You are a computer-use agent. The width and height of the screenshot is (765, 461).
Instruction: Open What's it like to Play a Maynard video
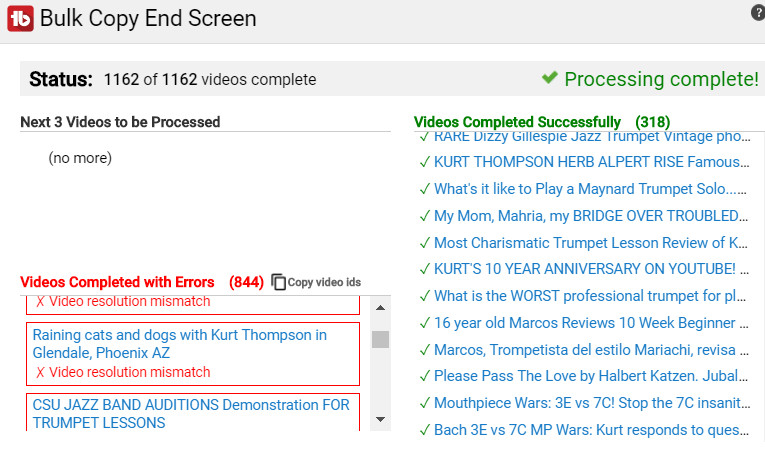[x=590, y=189]
